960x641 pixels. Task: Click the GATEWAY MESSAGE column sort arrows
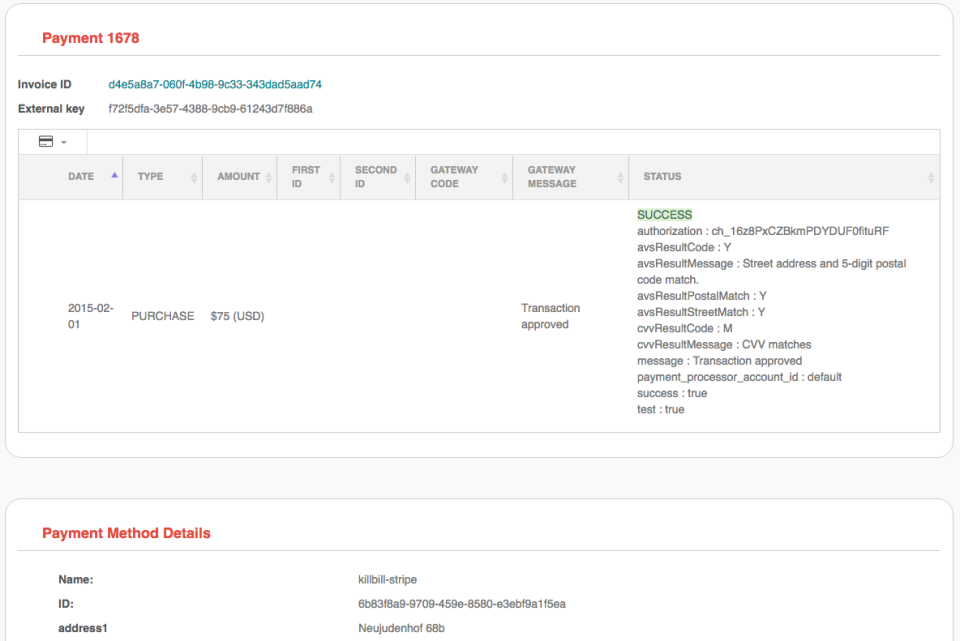620,177
